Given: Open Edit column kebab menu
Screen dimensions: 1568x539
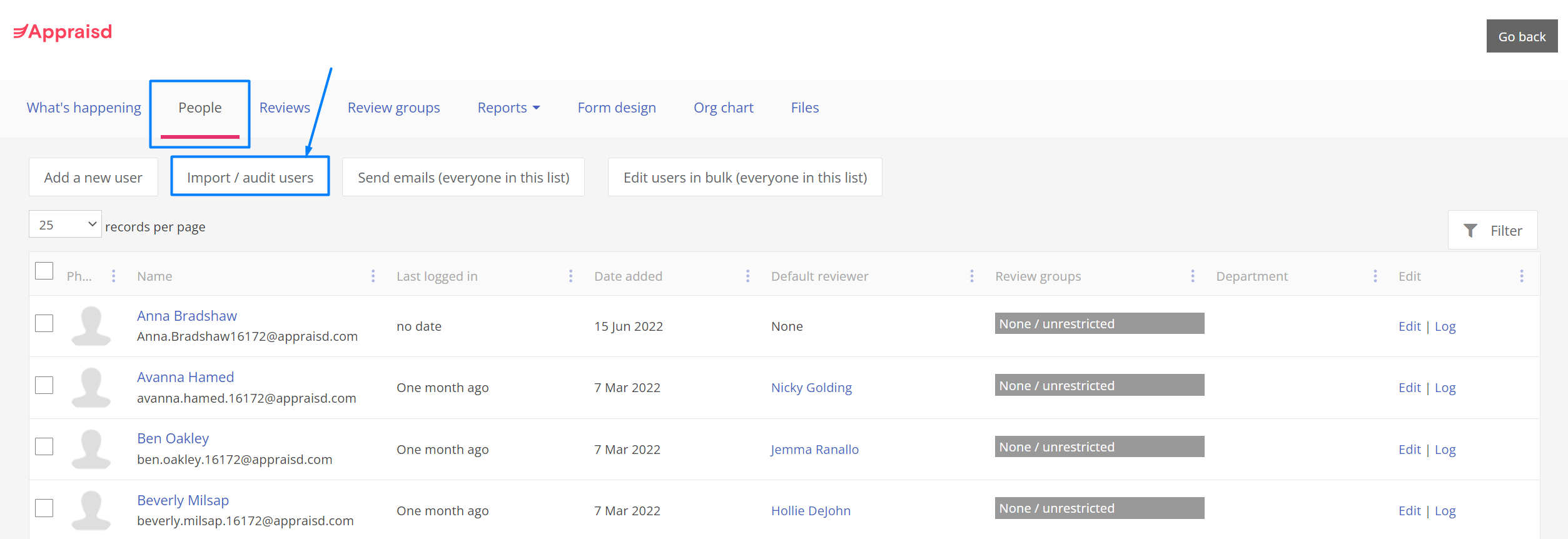Looking at the screenshot, I should [x=1521, y=276].
